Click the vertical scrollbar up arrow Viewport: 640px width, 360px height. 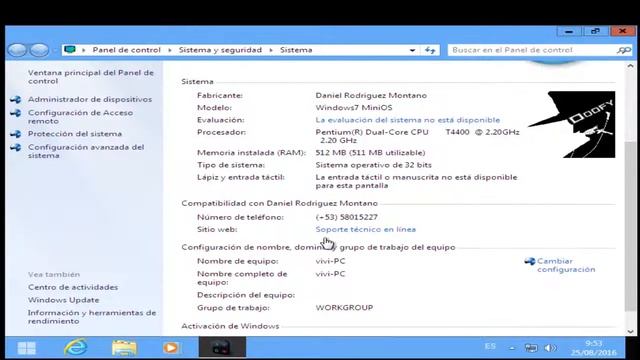point(631,66)
